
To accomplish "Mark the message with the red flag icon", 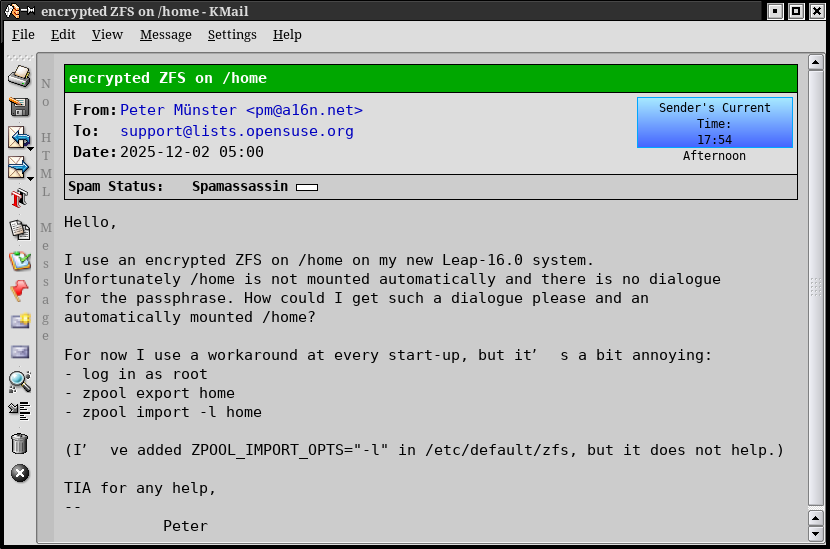I will point(20,291).
